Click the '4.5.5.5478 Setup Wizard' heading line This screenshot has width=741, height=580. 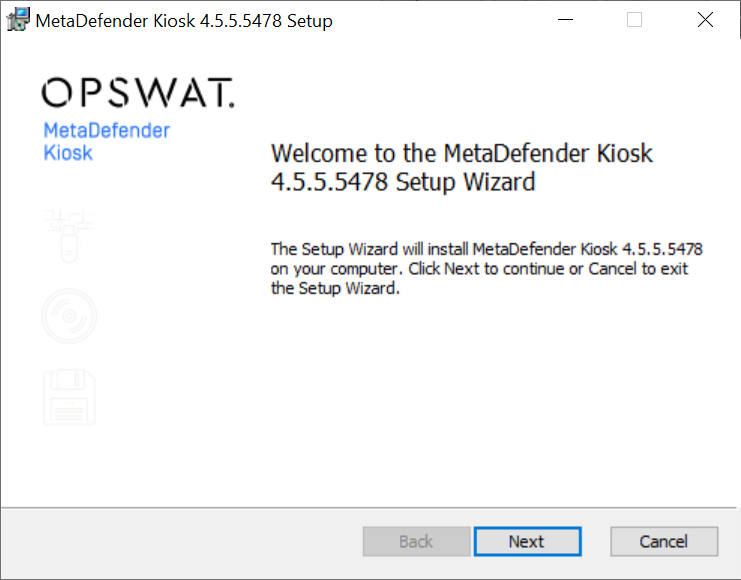tap(403, 182)
